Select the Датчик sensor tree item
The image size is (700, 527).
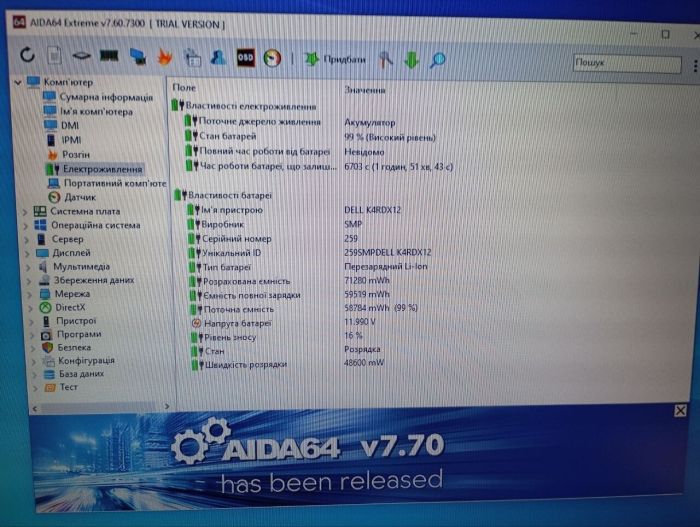tap(80, 197)
